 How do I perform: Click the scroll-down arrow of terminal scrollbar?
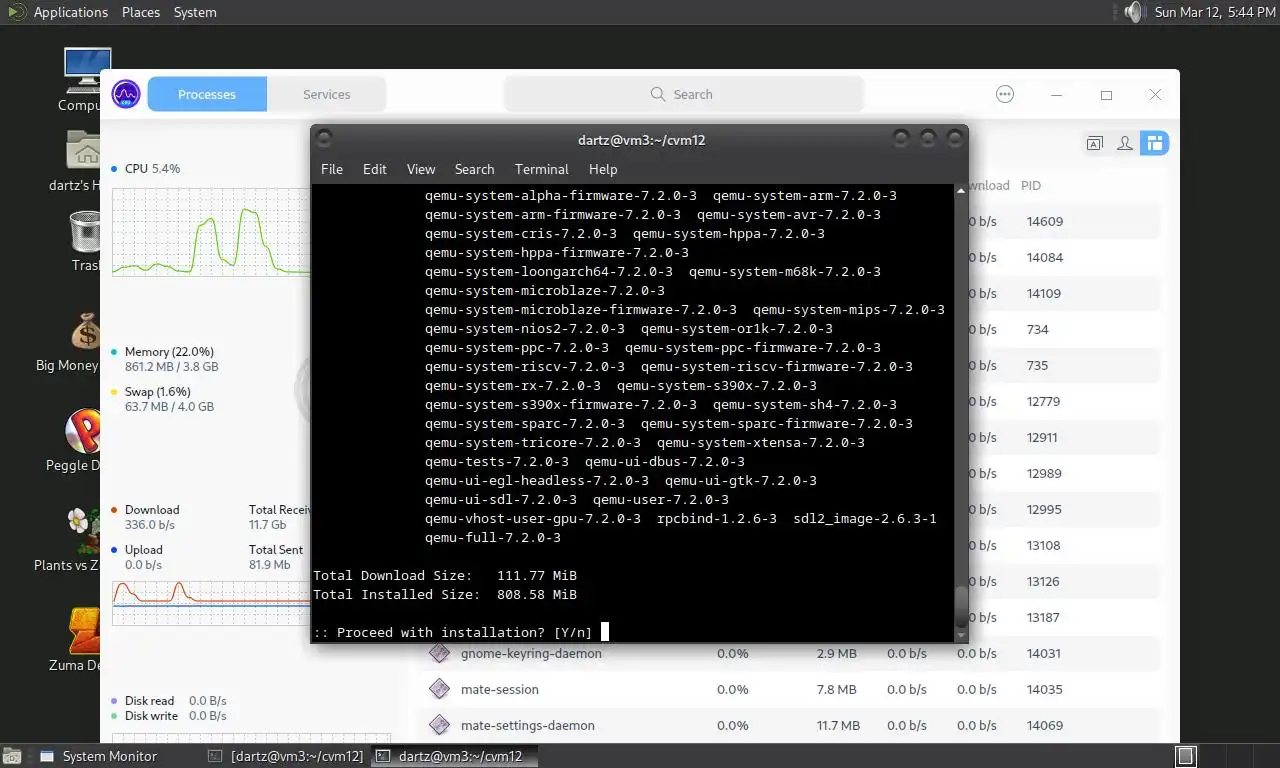point(961,635)
